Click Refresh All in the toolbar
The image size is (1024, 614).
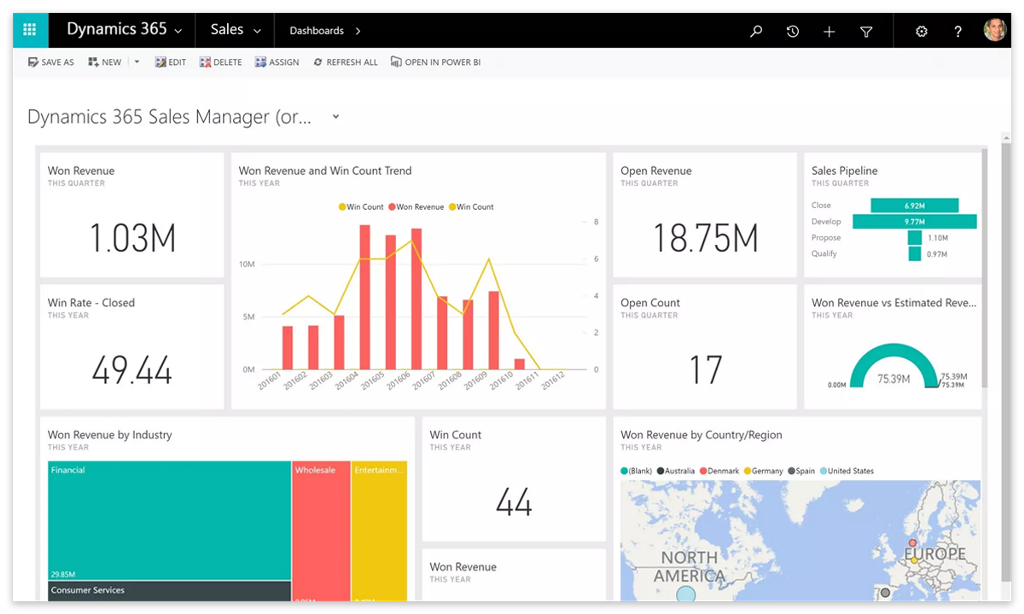[x=345, y=62]
